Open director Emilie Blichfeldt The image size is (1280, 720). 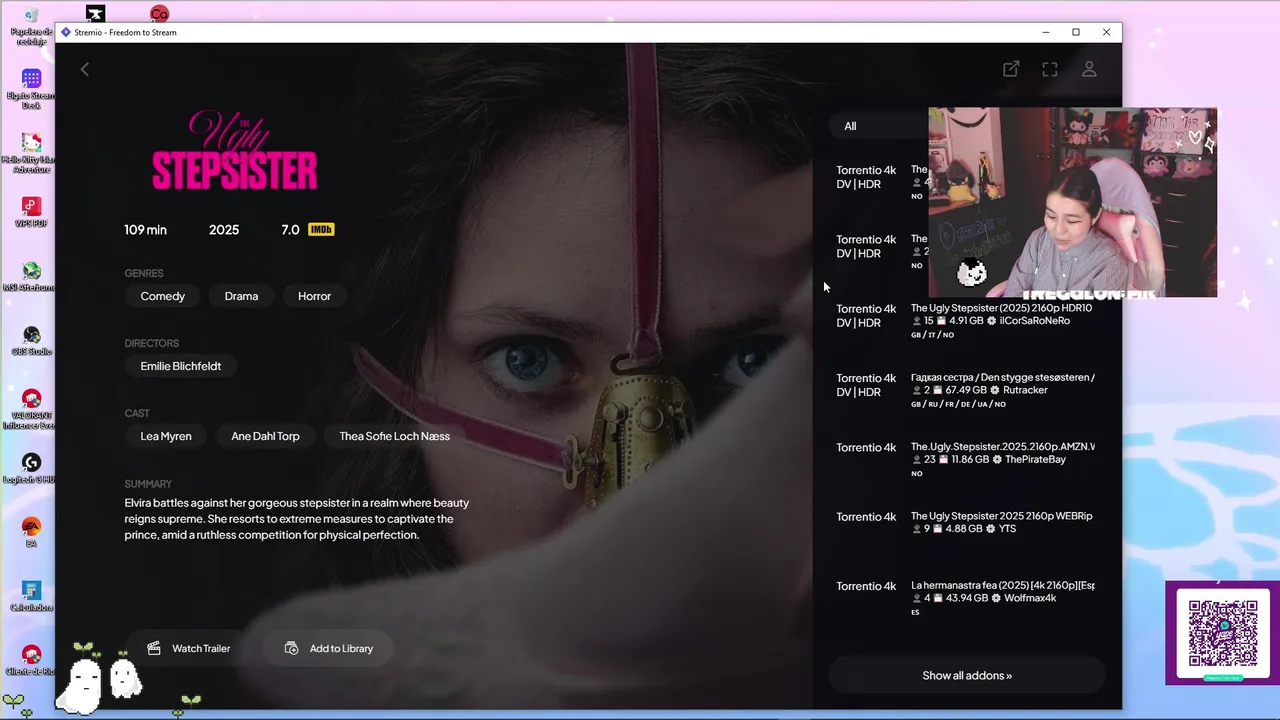pos(181,366)
